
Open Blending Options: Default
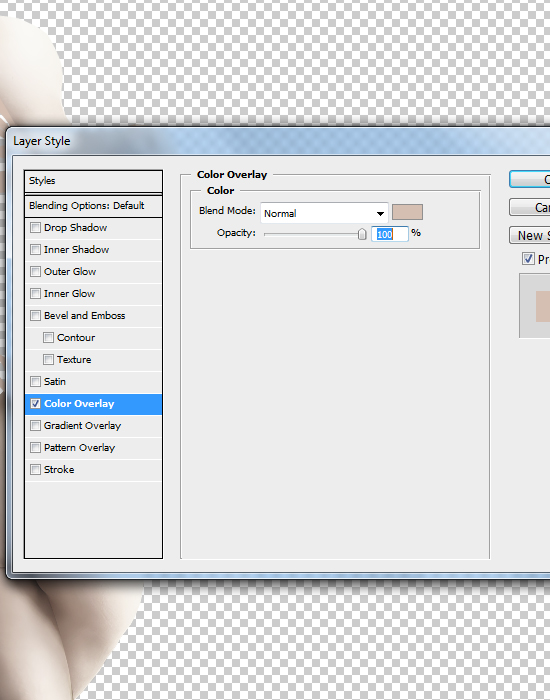tap(93, 206)
